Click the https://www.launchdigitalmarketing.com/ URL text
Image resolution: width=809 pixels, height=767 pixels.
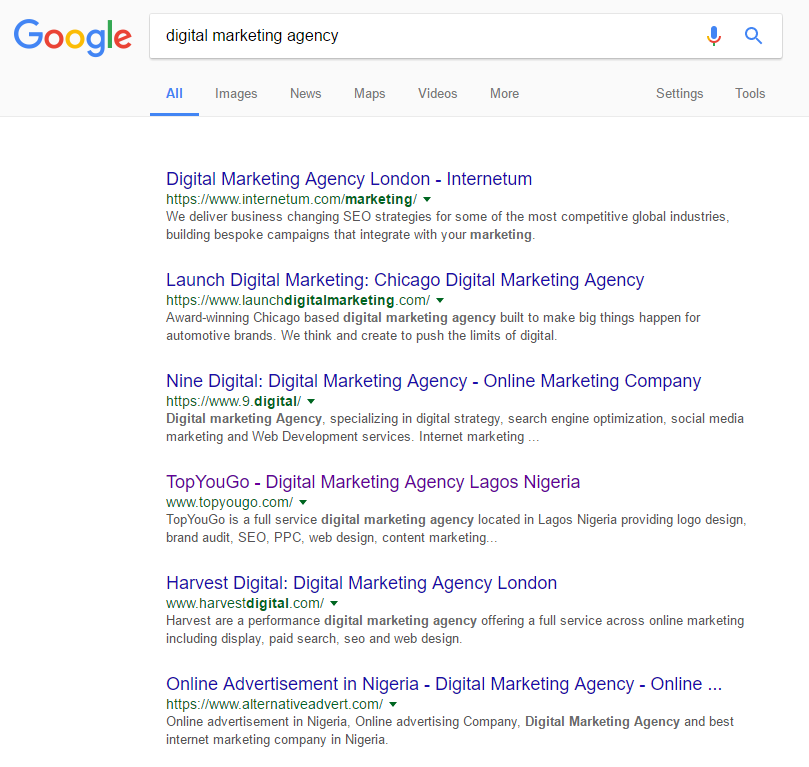pyautogui.click(x=298, y=300)
